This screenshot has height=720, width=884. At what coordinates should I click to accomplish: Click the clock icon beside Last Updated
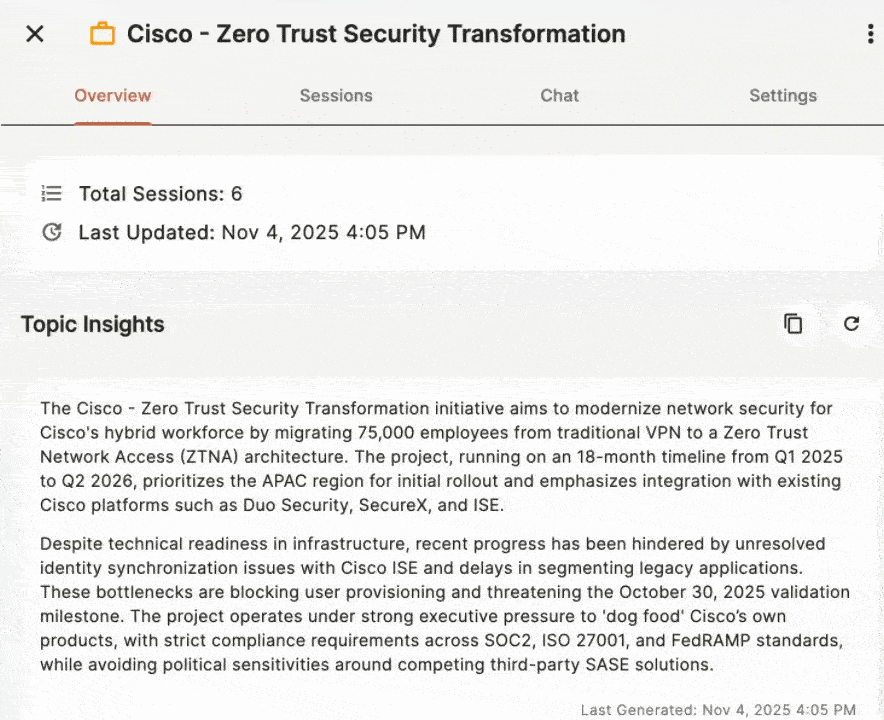pos(52,232)
